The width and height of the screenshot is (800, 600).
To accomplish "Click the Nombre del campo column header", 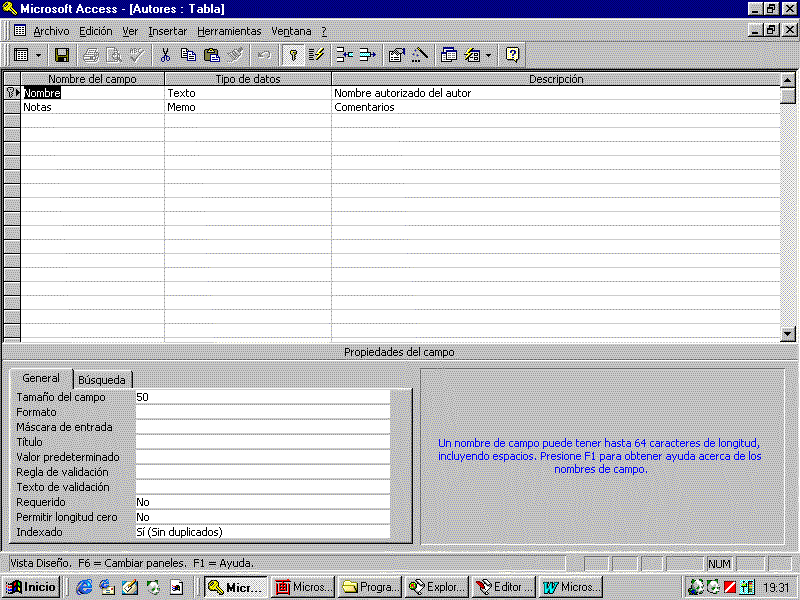I will click(x=92, y=79).
